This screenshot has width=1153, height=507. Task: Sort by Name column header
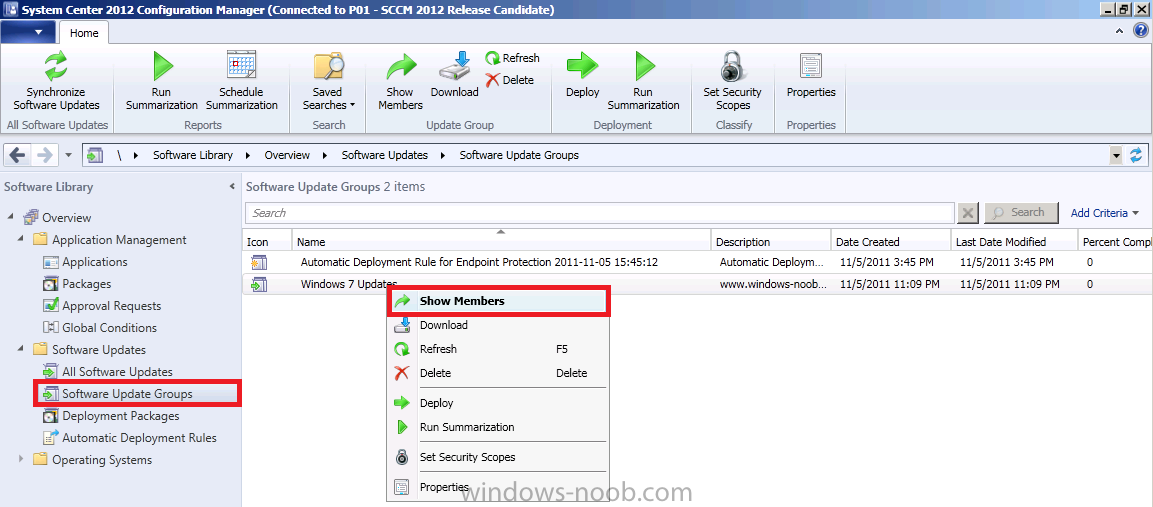tap(501, 241)
